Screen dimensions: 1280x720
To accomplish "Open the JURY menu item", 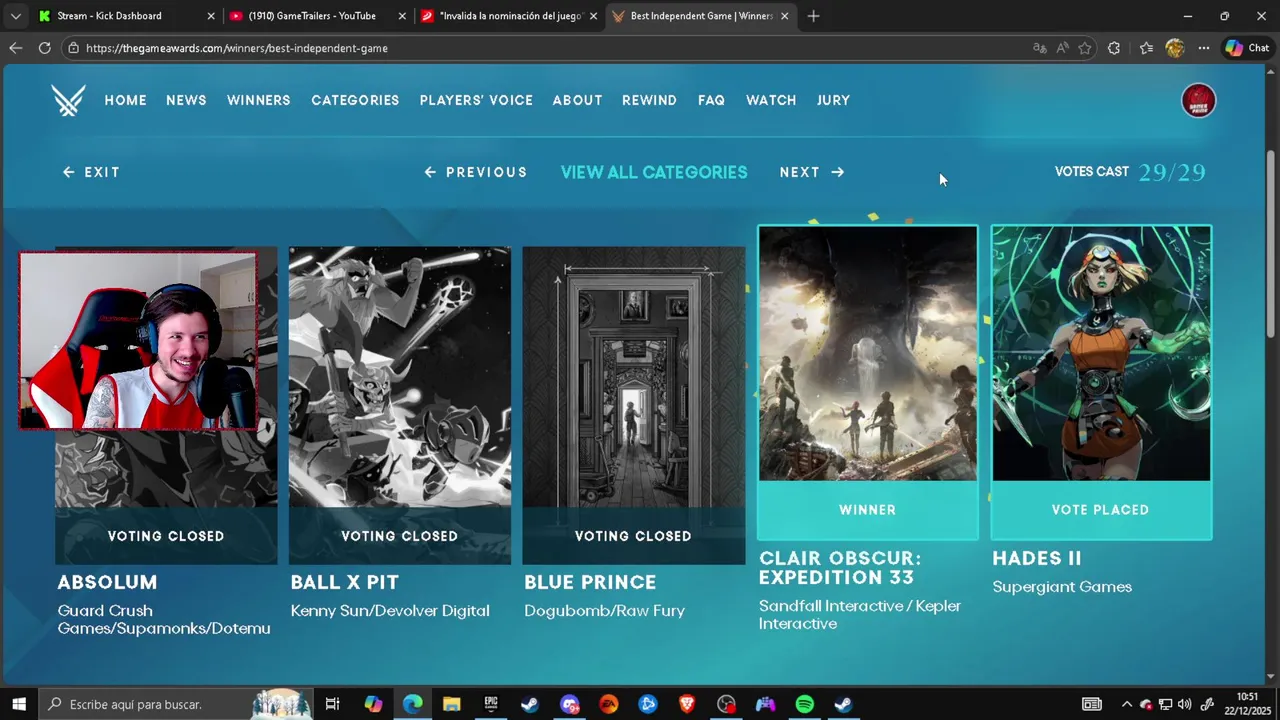I will click(833, 100).
